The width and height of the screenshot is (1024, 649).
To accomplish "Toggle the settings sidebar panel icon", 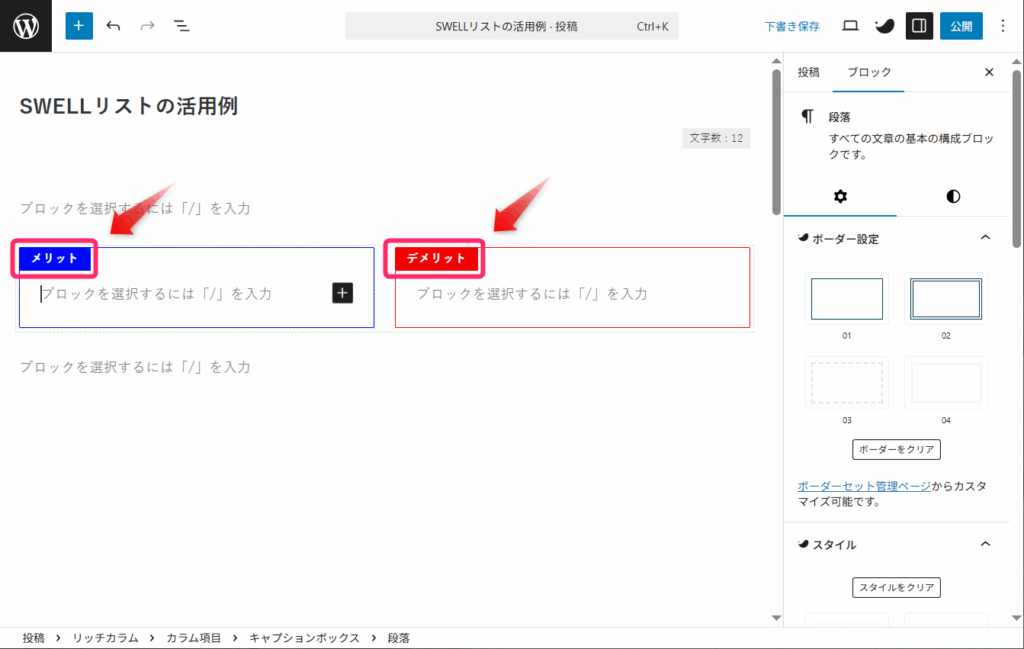I will 919,26.
